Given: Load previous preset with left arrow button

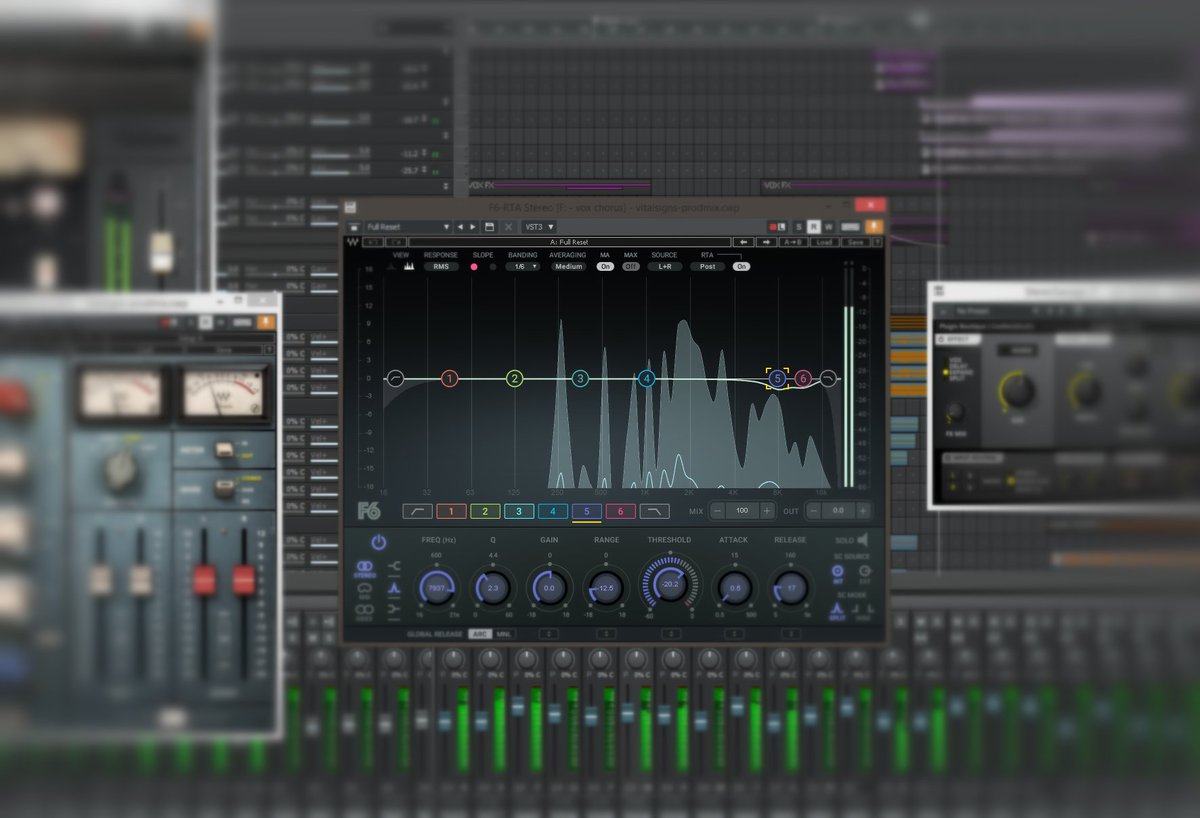Looking at the screenshot, I should pyautogui.click(x=743, y=242).
